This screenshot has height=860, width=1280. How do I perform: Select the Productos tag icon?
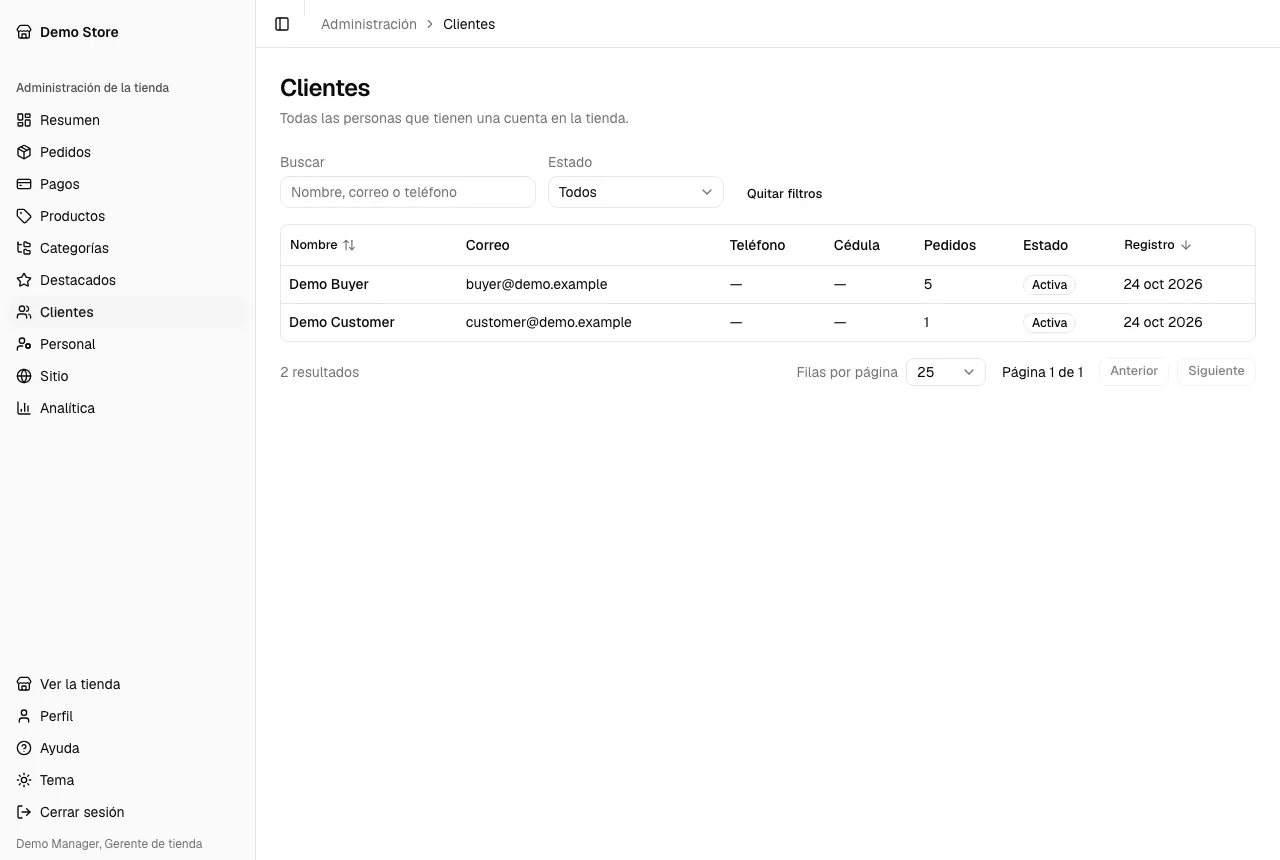coord(24,216)
